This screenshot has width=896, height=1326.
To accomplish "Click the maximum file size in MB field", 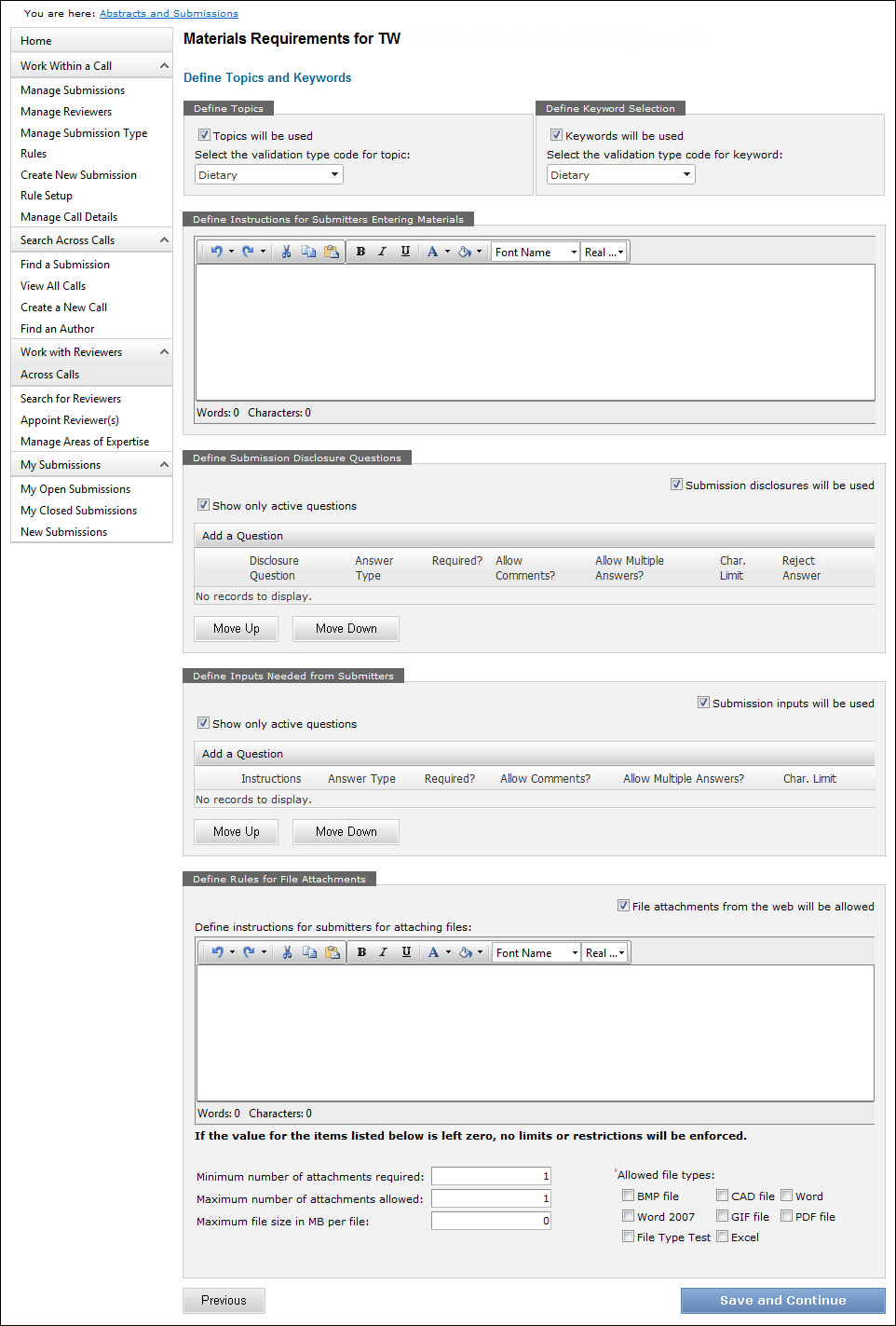I will (x=491, y=1221).
